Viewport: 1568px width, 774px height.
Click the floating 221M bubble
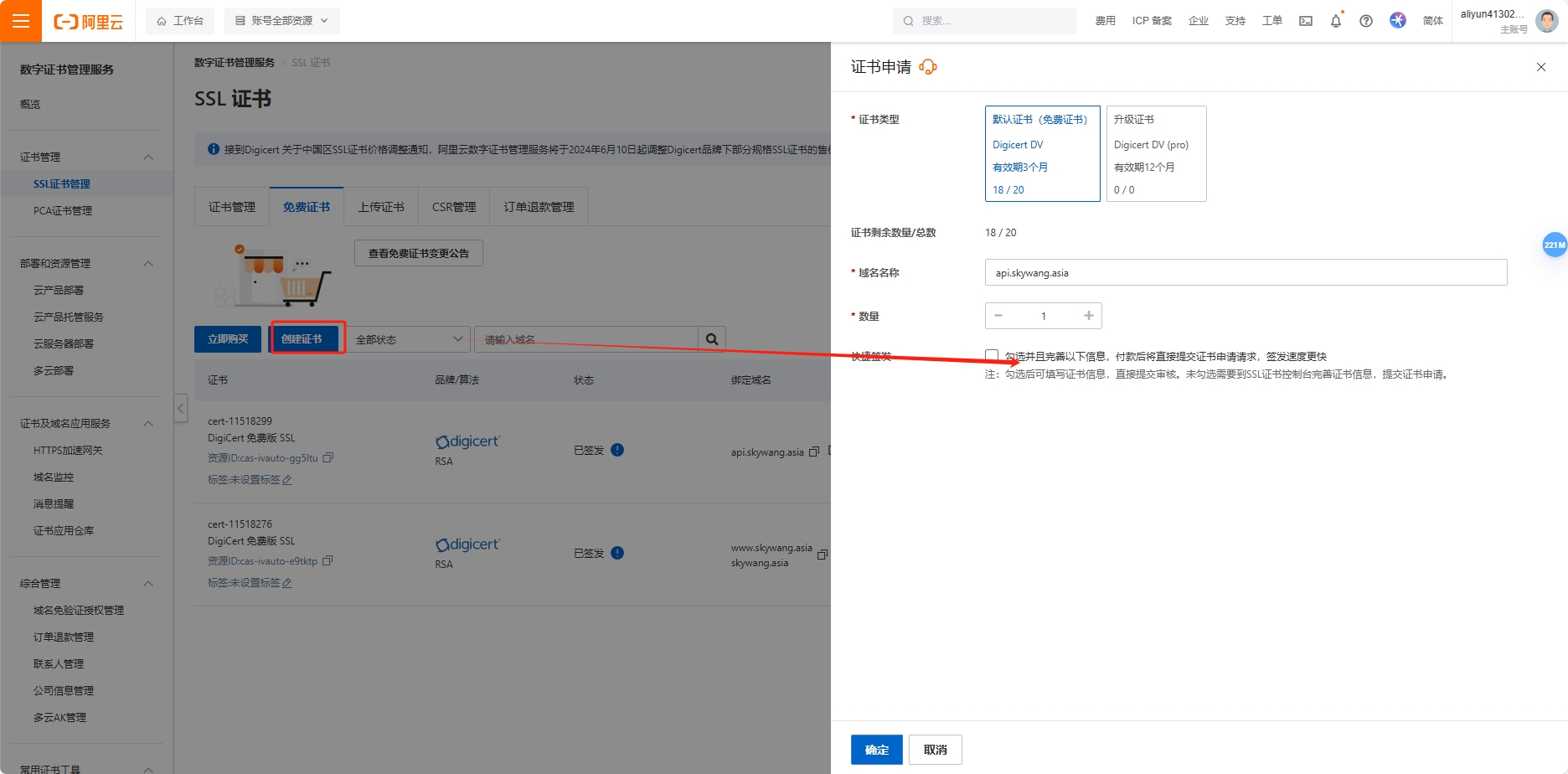1555,245
